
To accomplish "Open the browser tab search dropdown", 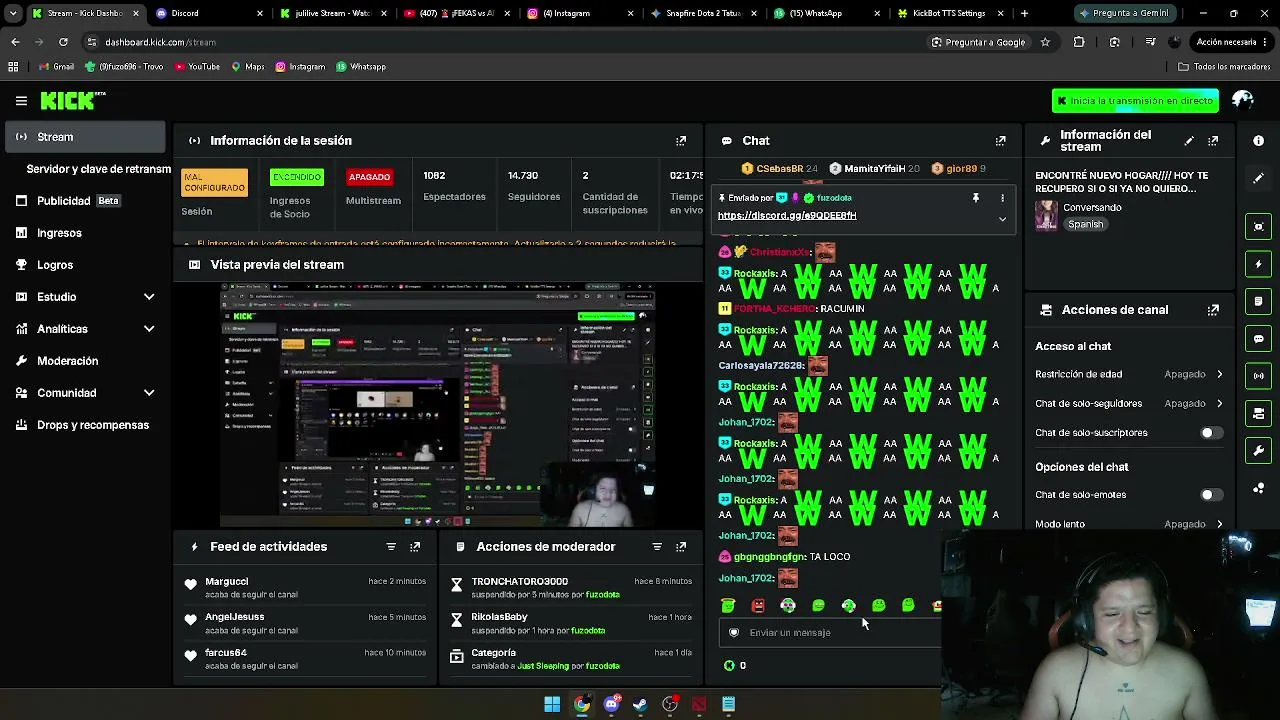I will tap(13, 13).
